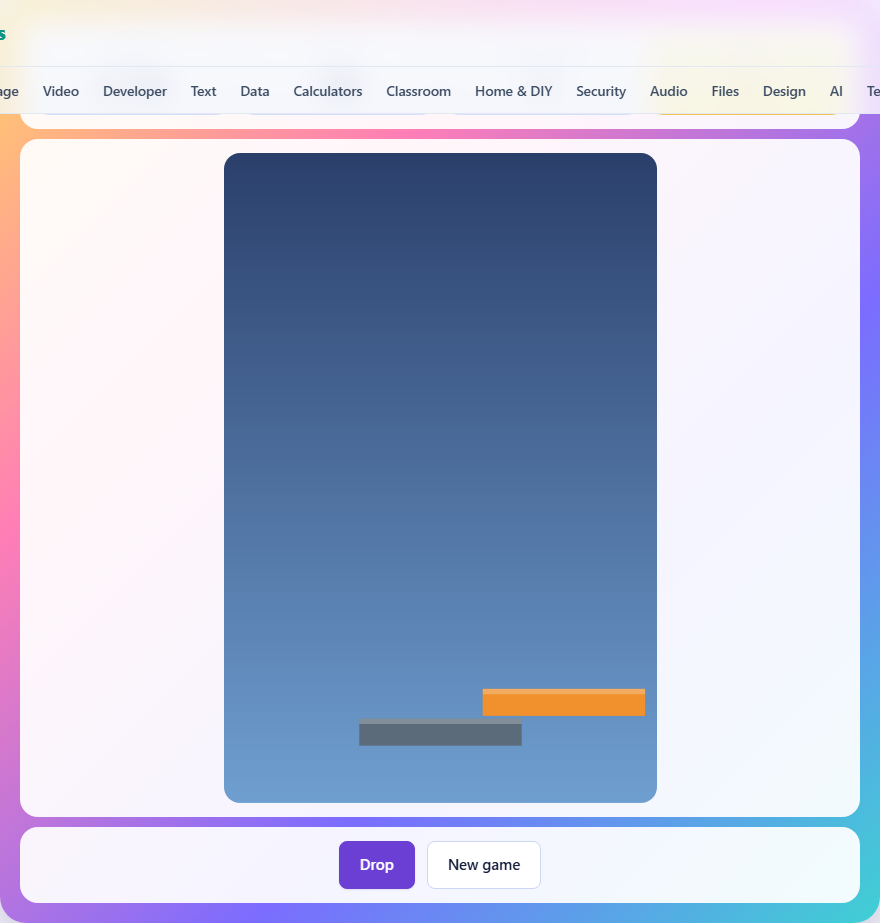The image size is (880, 923).
Task: Select the Classroom category
Action: 419,91
